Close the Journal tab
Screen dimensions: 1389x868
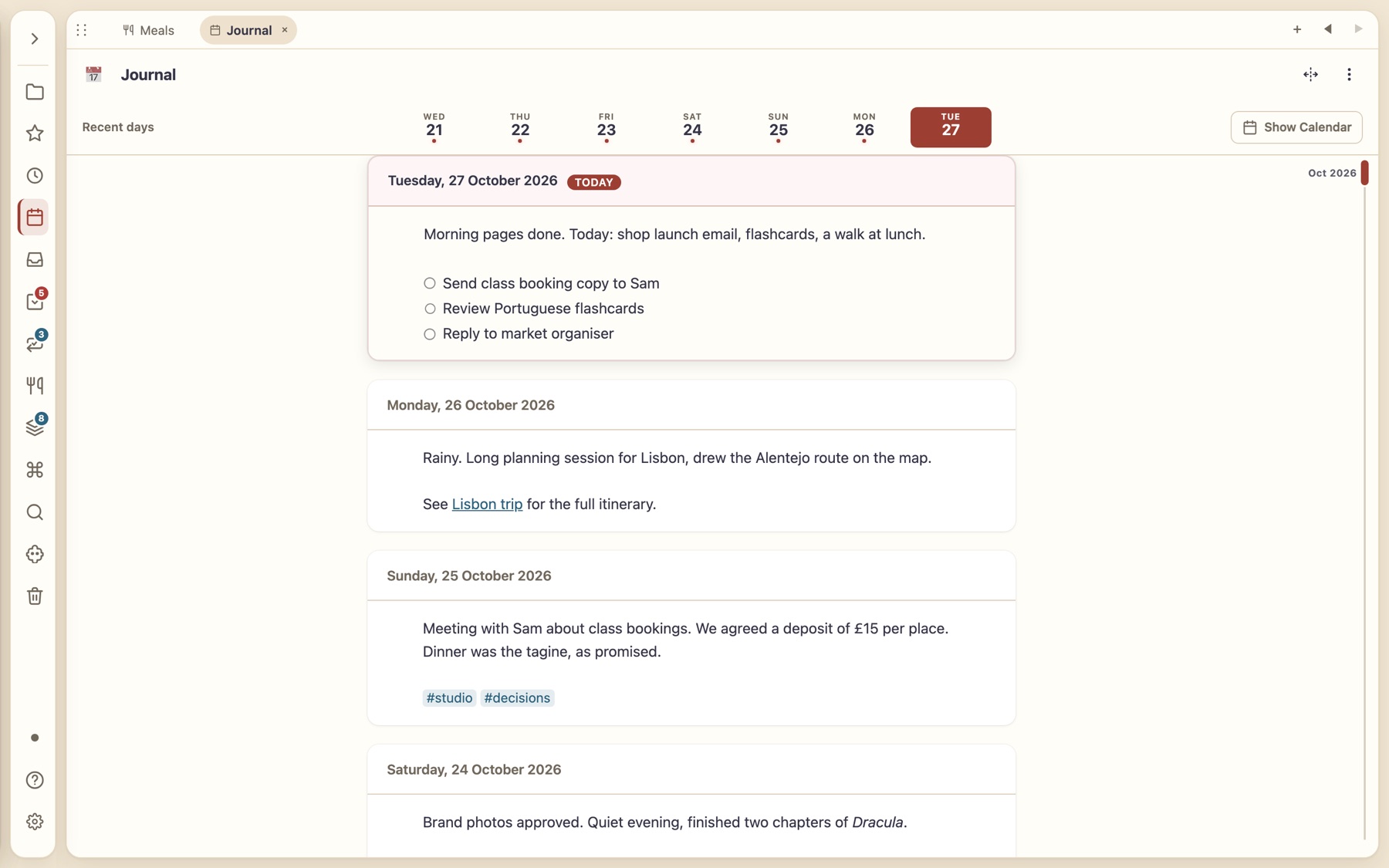285,30
